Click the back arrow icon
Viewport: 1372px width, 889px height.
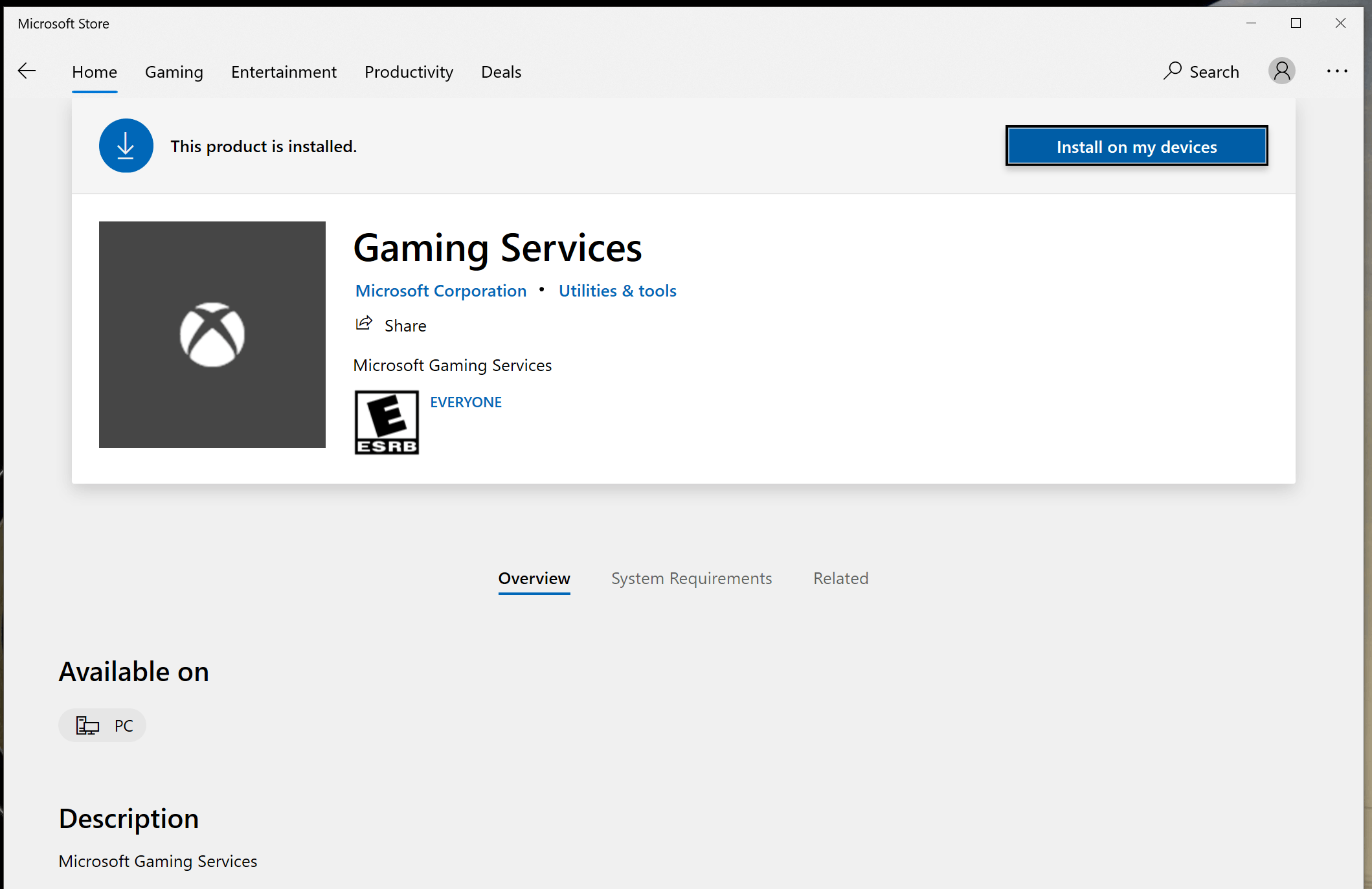[27, 71]
